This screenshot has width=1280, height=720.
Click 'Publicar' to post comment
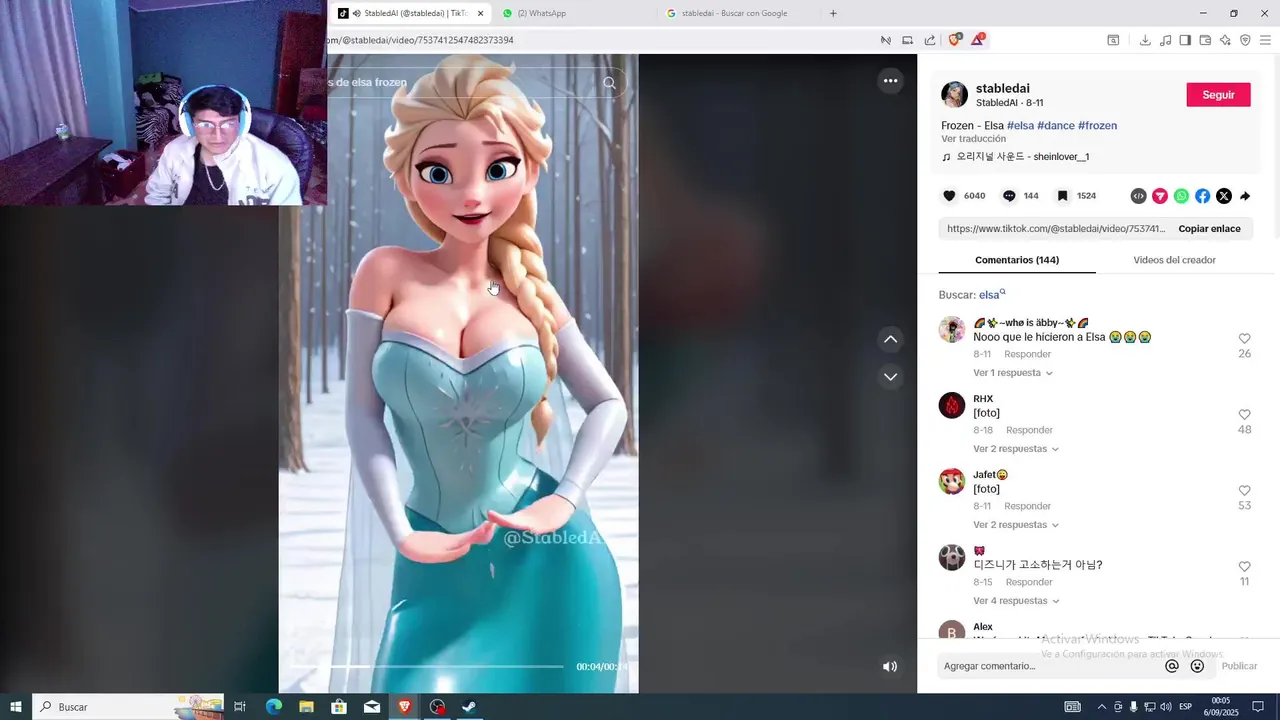tap(1239, 666)
